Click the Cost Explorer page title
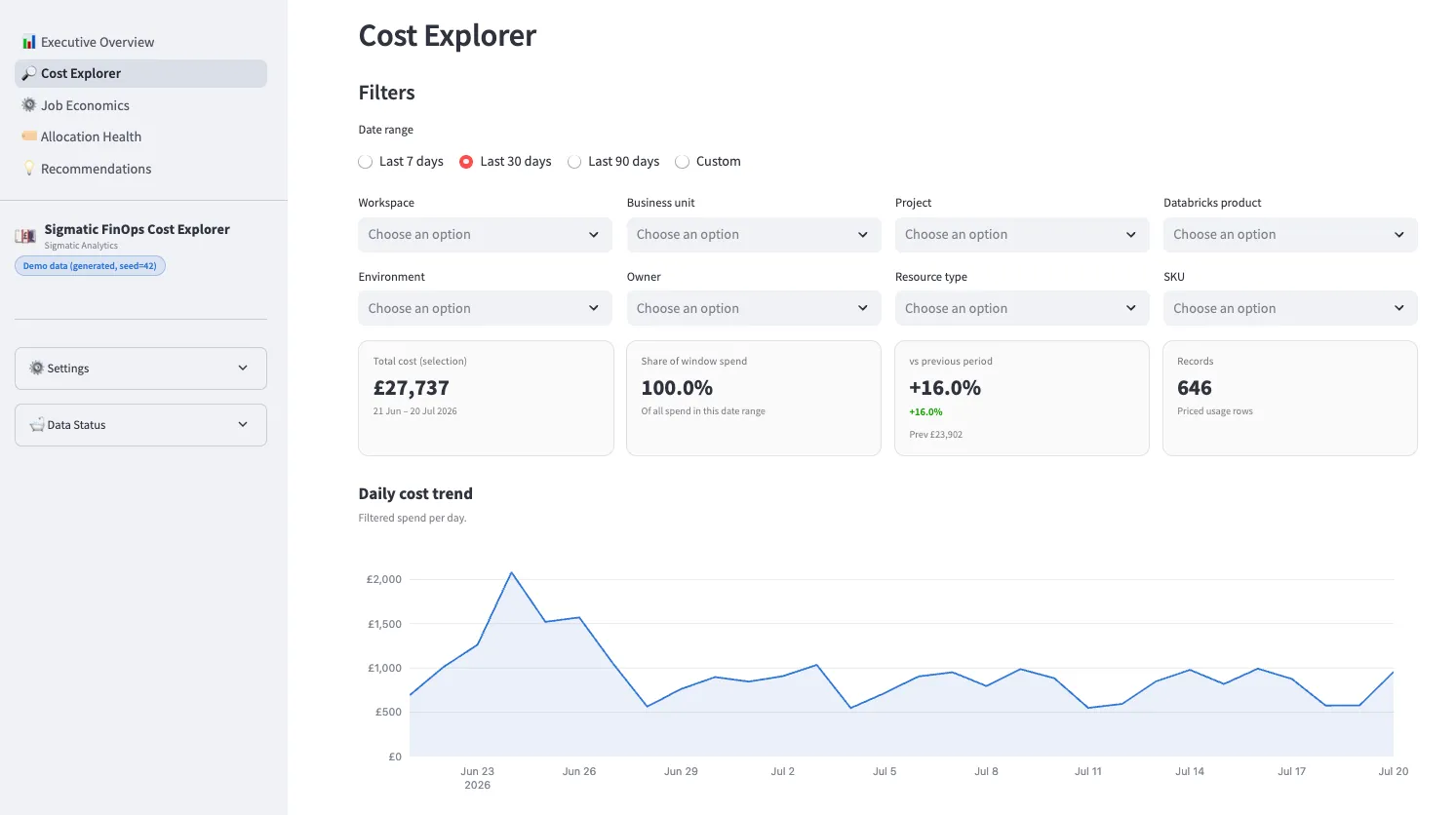Viewport: 1456px width, 815px height. coord(448,36)
